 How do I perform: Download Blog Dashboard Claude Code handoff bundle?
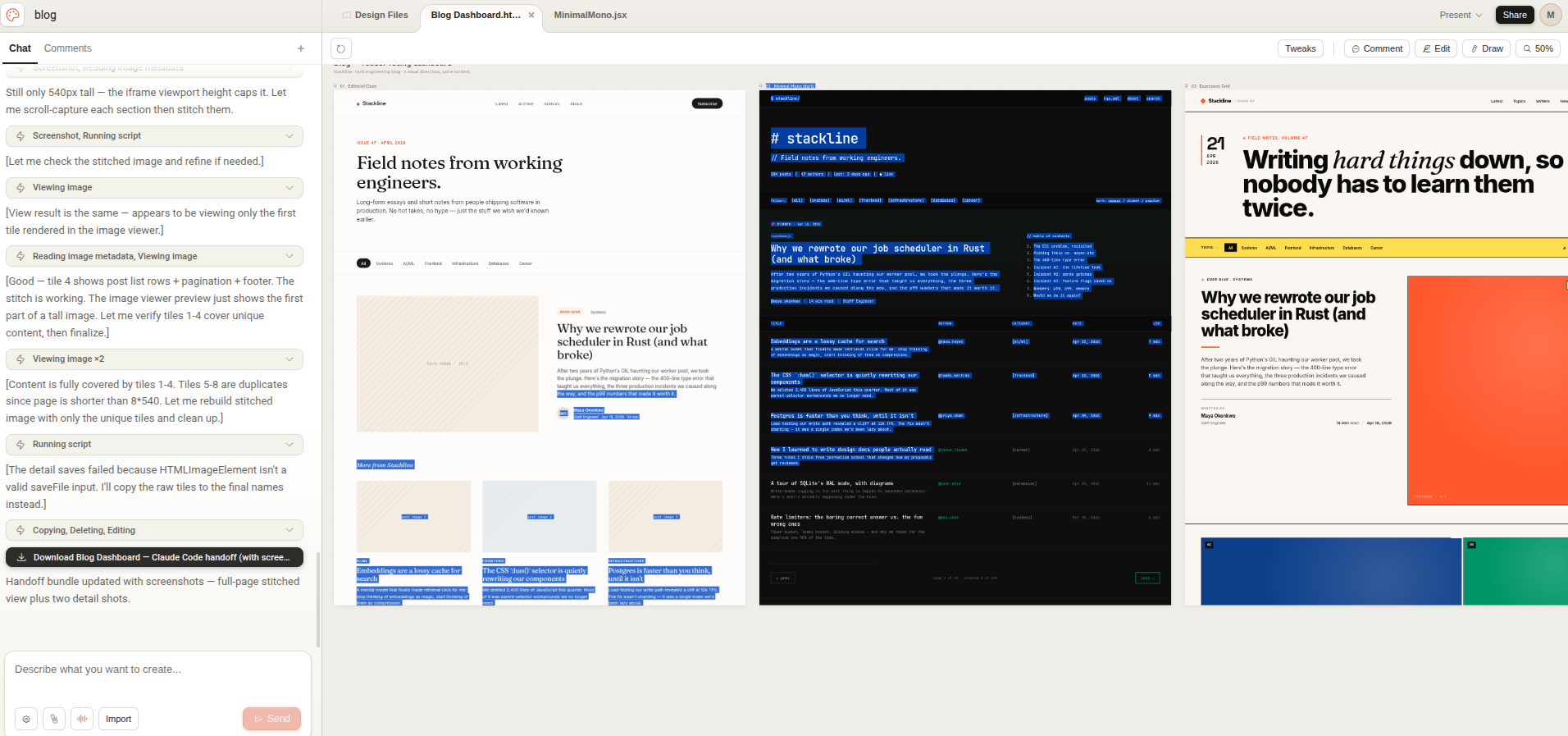click(154, 557)
